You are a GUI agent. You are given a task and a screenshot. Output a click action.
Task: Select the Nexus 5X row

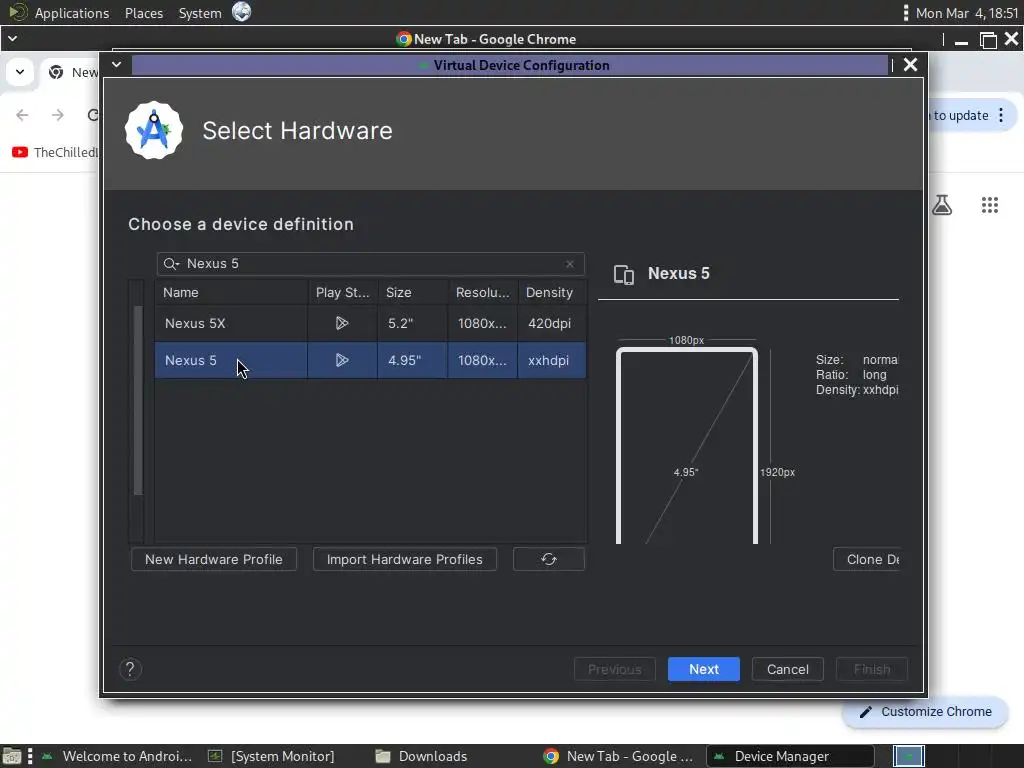tap(370, 323)
